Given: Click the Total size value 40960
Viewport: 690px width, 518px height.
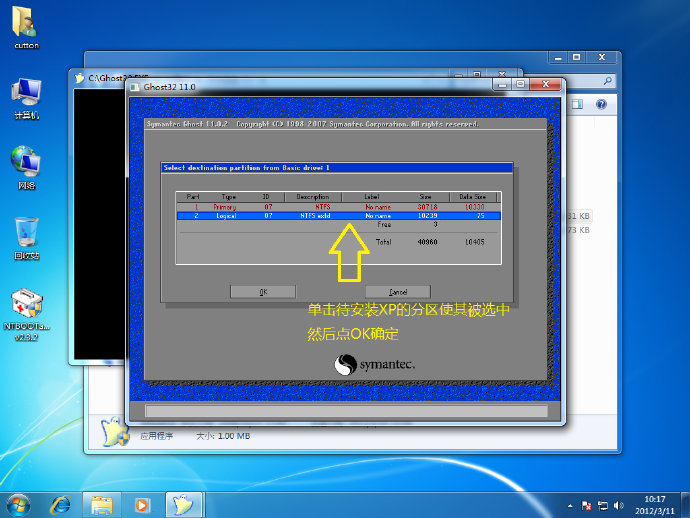Looking at the screenshot, I should click(x=427, y=242).
